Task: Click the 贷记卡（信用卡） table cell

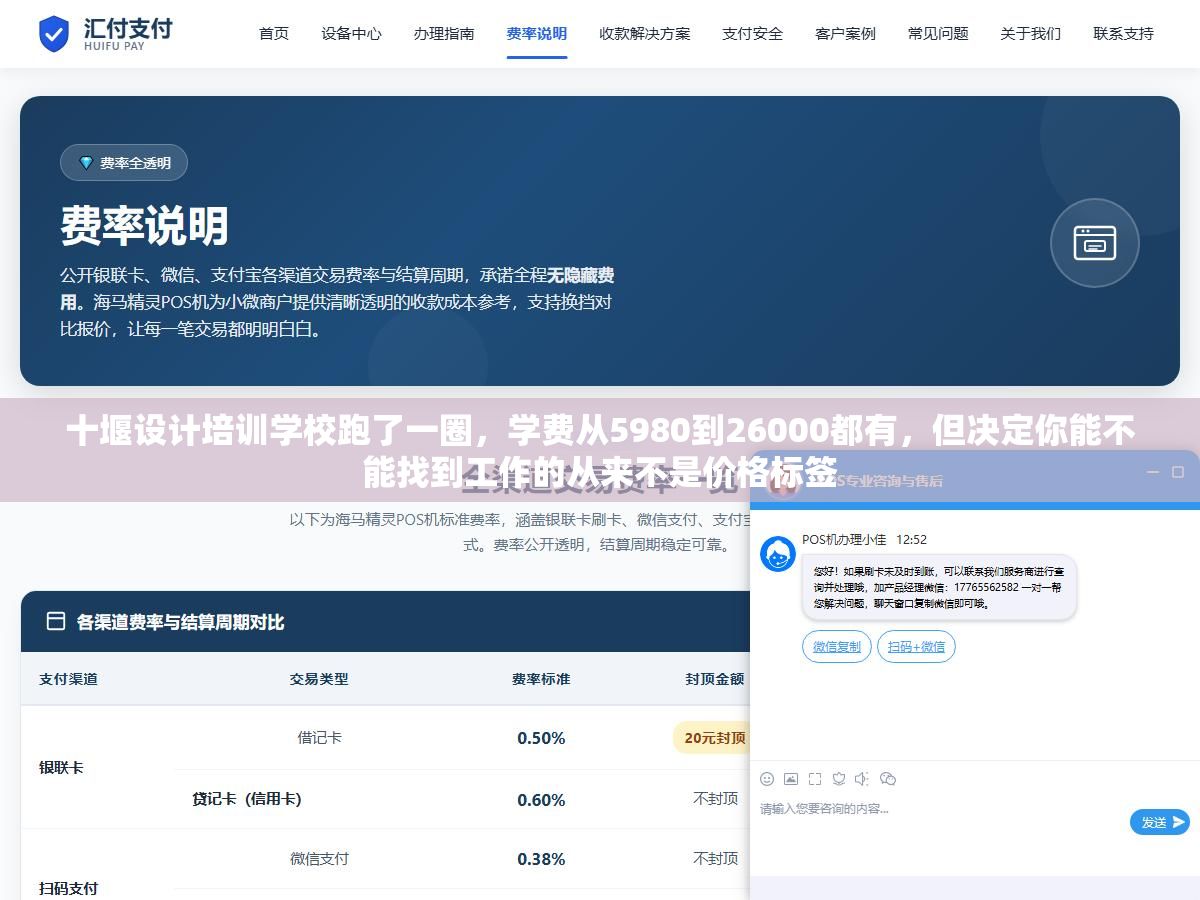Action: [x=246, y=799]
